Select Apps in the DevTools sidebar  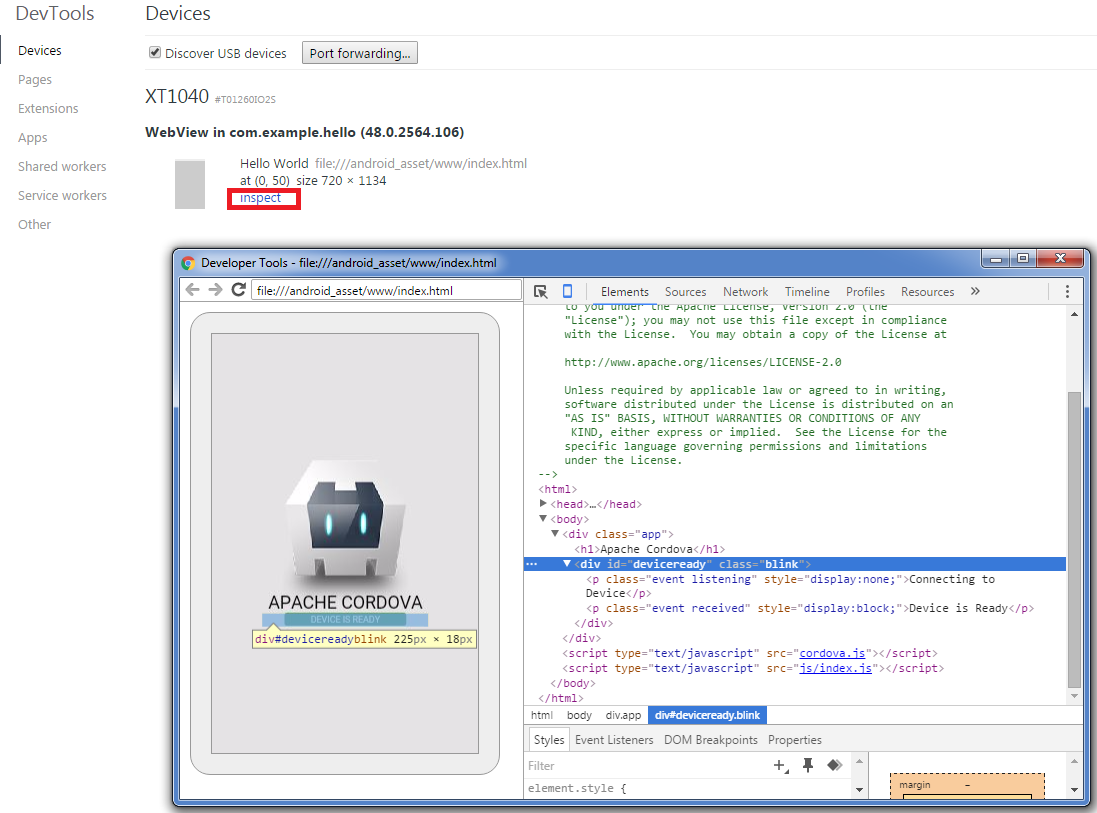[33, 138]
